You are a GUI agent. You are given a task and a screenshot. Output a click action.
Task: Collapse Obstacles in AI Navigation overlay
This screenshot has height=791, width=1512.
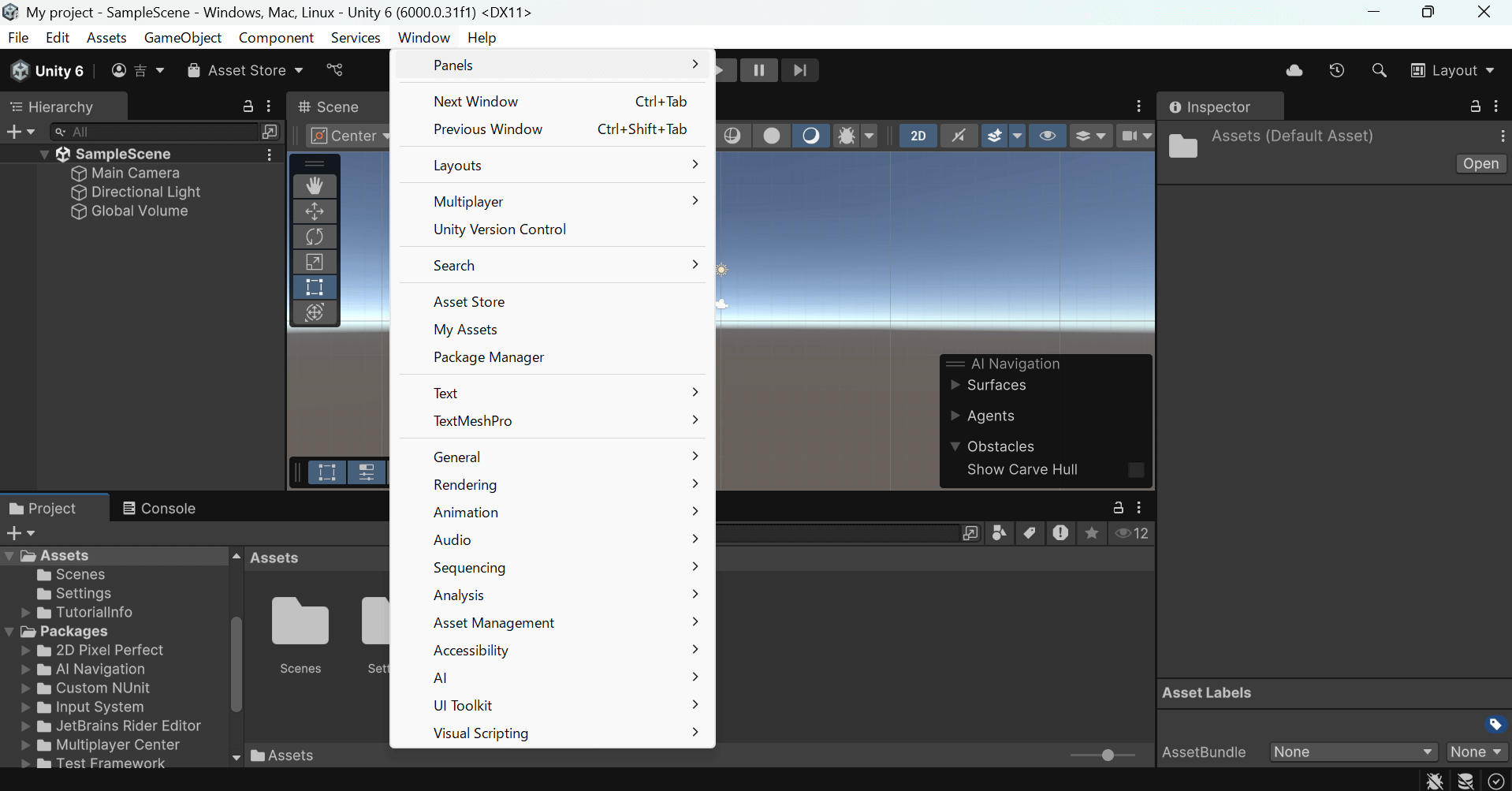pyautogui.click(x=955, y=446)
